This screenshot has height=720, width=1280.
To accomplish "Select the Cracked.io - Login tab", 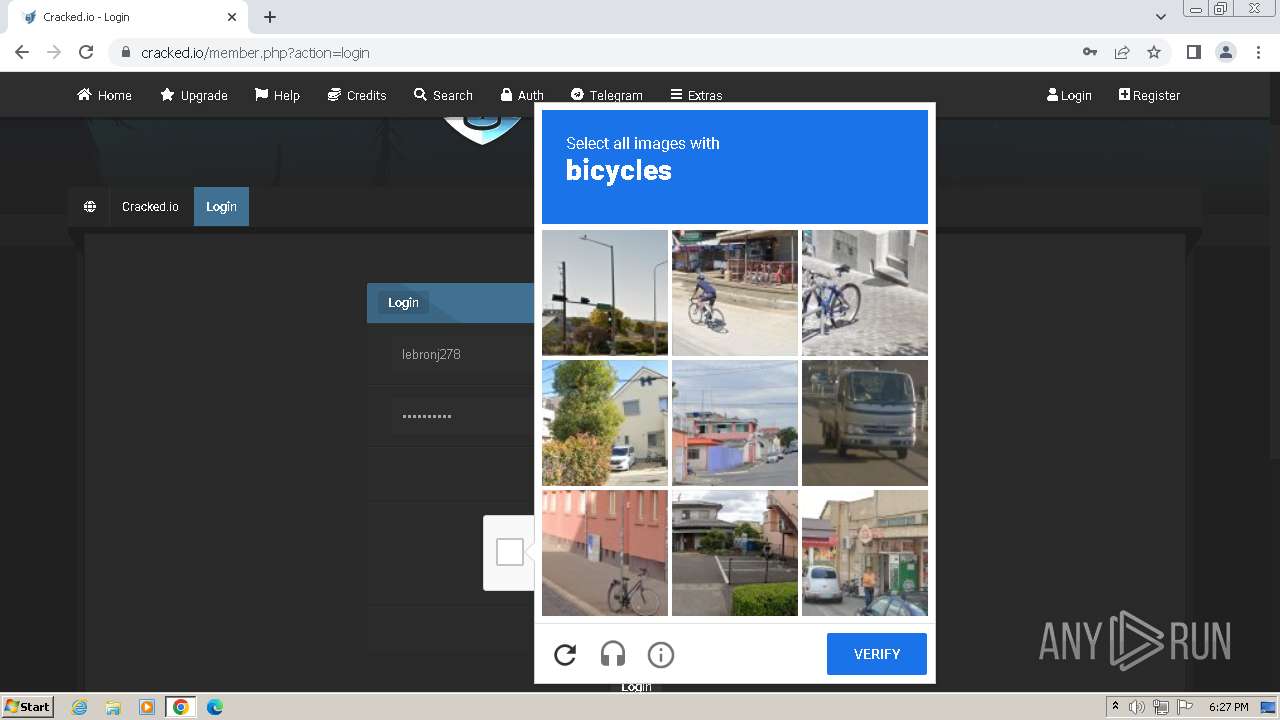I will coord(130,17).
